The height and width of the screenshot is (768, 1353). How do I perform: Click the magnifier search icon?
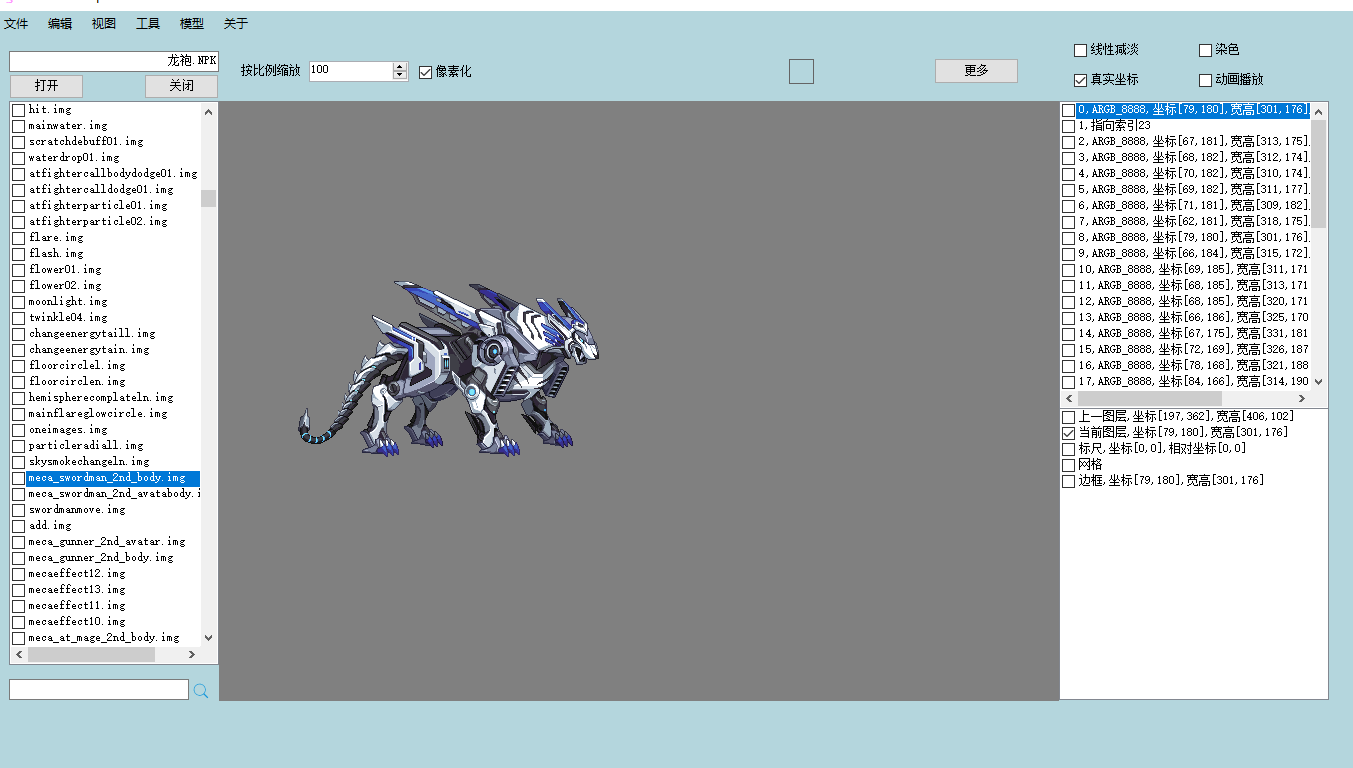[x=201, y=690]
